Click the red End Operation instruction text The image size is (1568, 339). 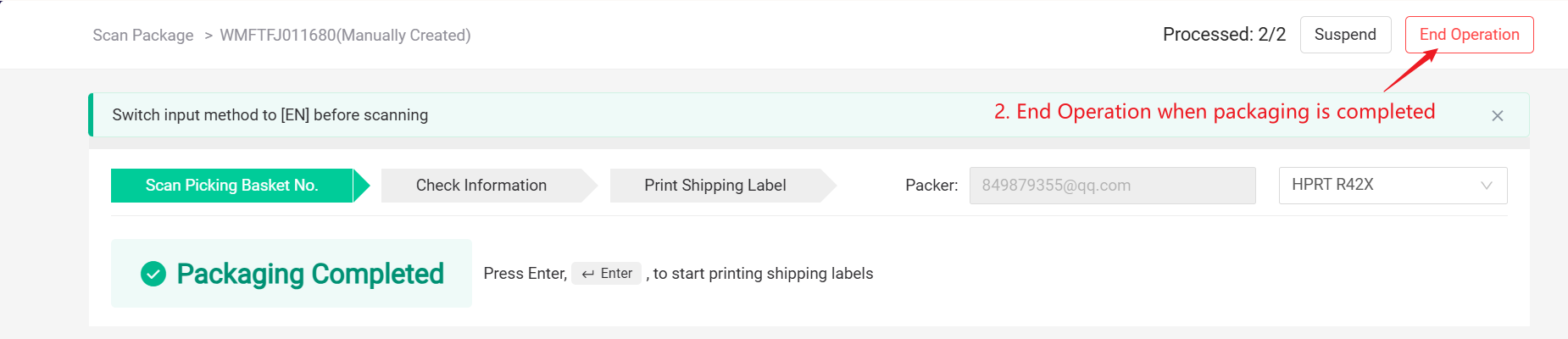pos(1214,112)
